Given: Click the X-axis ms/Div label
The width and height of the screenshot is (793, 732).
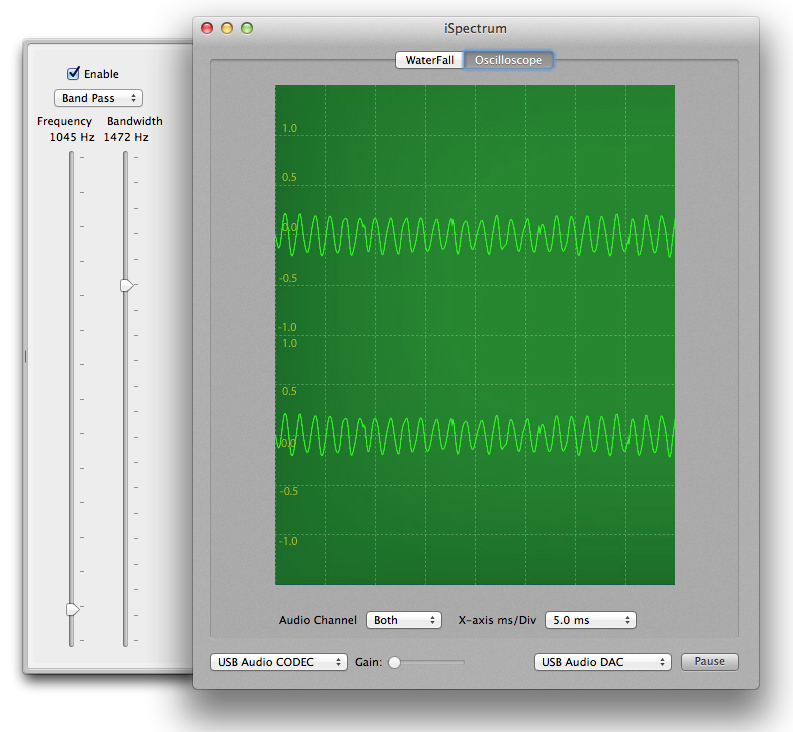Looking at the screenshot, I should pos(497,620).
